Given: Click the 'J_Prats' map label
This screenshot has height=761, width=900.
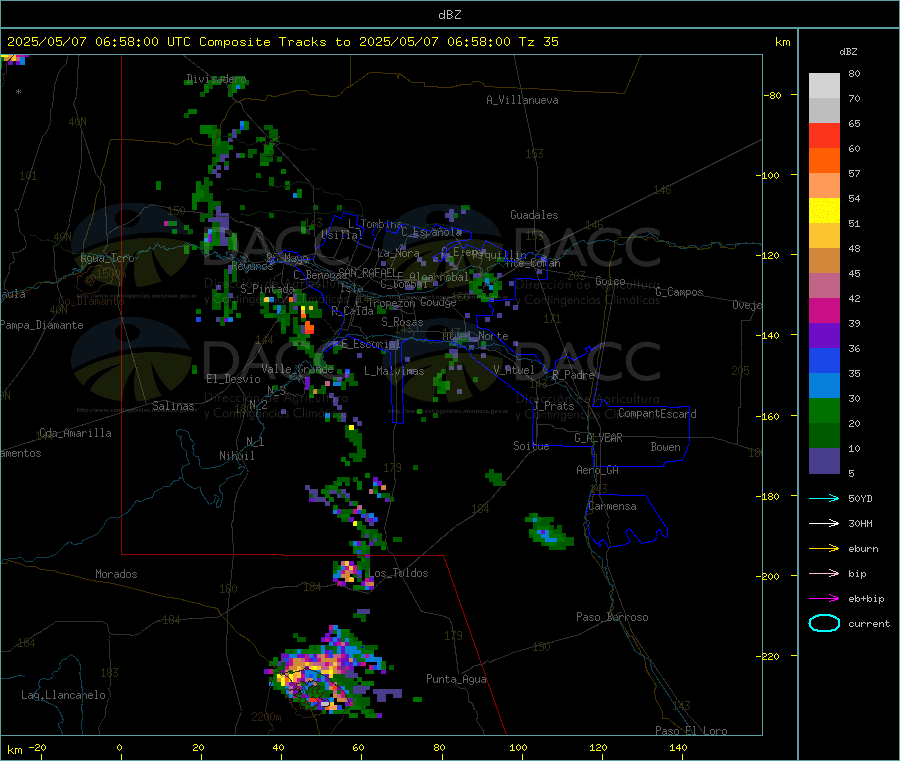Looking at the screenshot, I should tap(553, 405).
